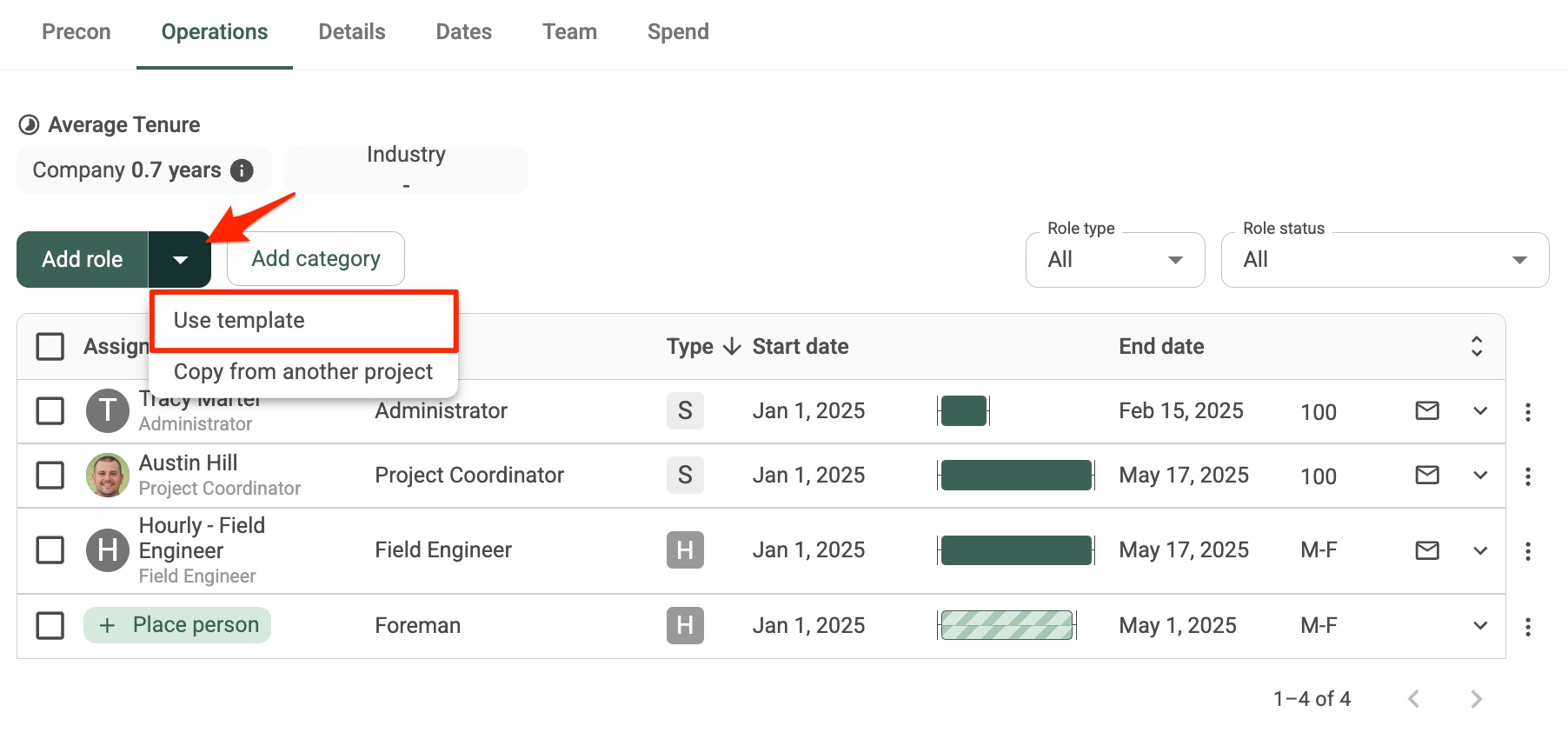Click the sort arrow next to Type
Screen dimensions: 1568x739
point(732,347)
